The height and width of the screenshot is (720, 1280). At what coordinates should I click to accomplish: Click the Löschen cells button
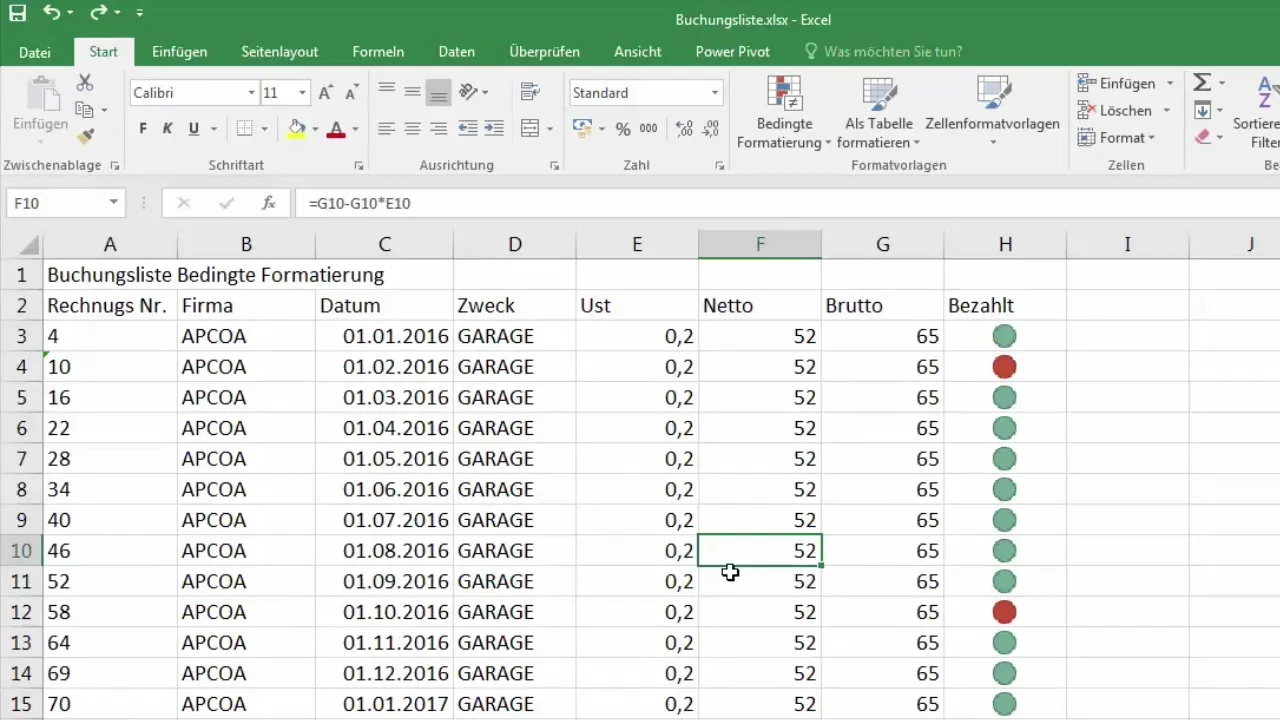(1115, 110)
